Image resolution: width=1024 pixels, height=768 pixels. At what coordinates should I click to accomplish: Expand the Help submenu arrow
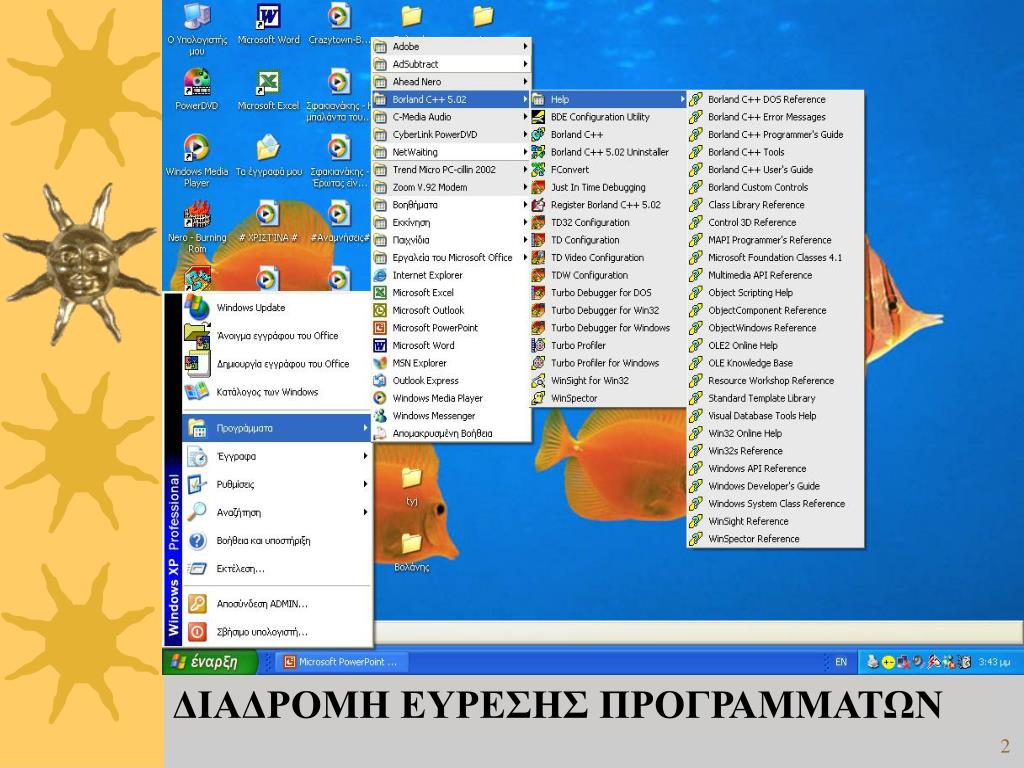(682, 99)
